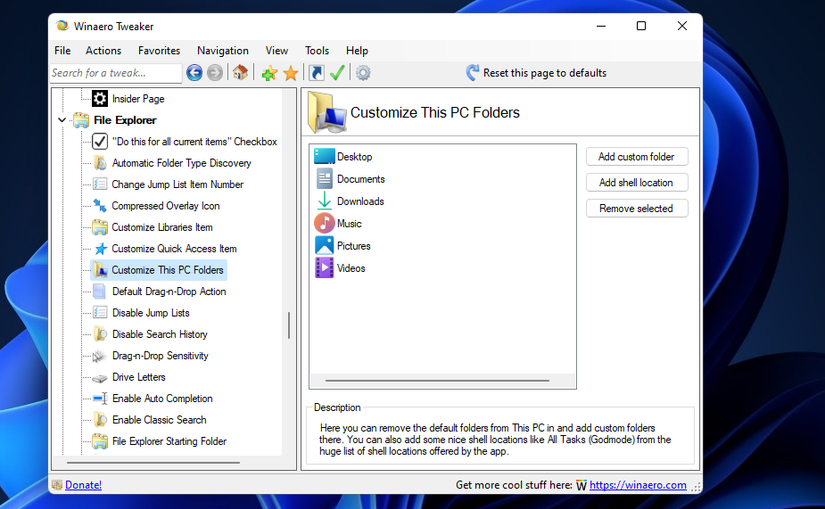Screen dimensions: 825x509
Task: Open the Donate! link
Action: (83, 485)
